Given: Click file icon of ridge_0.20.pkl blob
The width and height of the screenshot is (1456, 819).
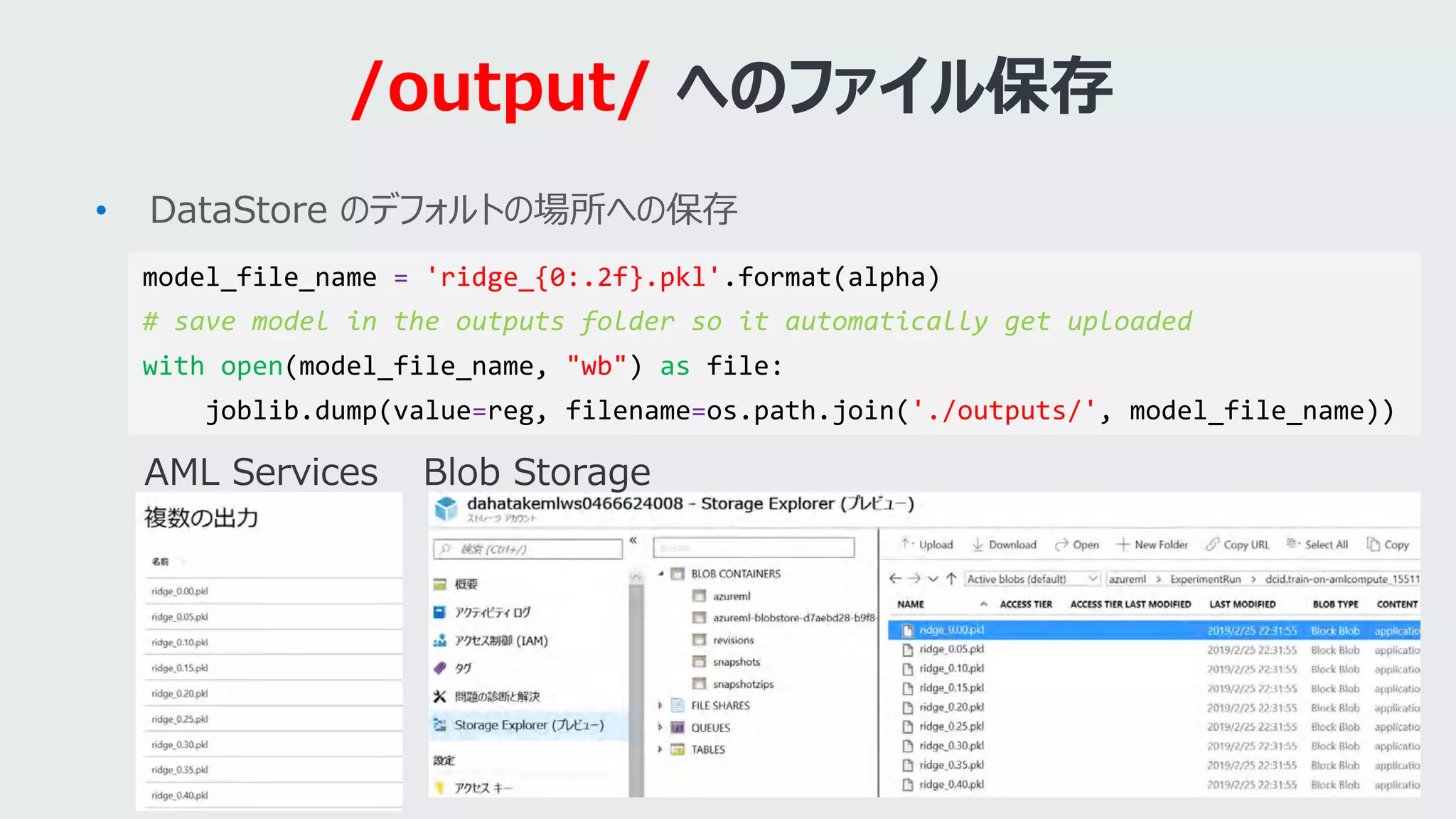Looking at the screenshot, I should [x=907, y=707].
